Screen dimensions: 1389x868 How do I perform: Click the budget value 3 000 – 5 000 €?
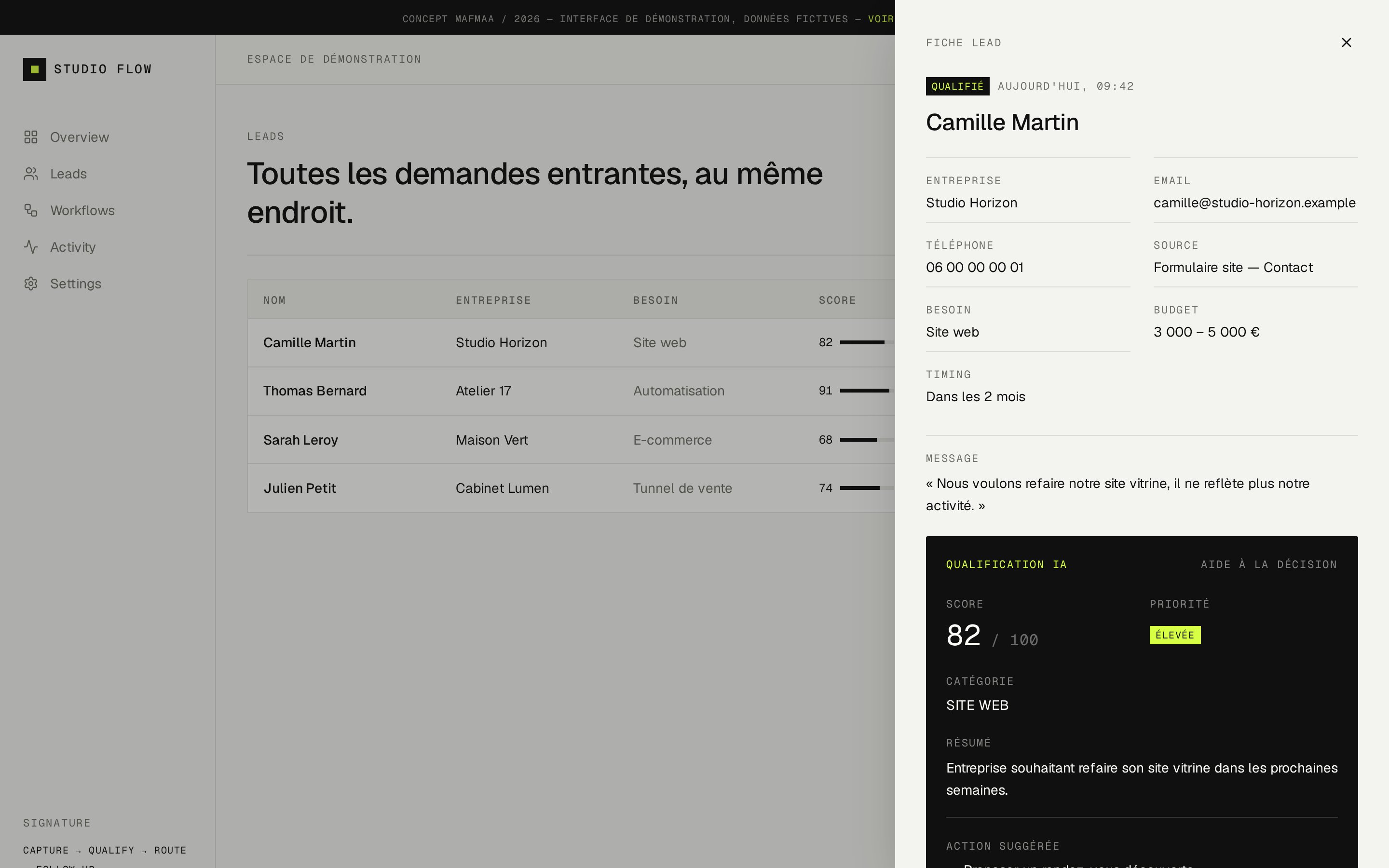click(x=1207, y=332)
